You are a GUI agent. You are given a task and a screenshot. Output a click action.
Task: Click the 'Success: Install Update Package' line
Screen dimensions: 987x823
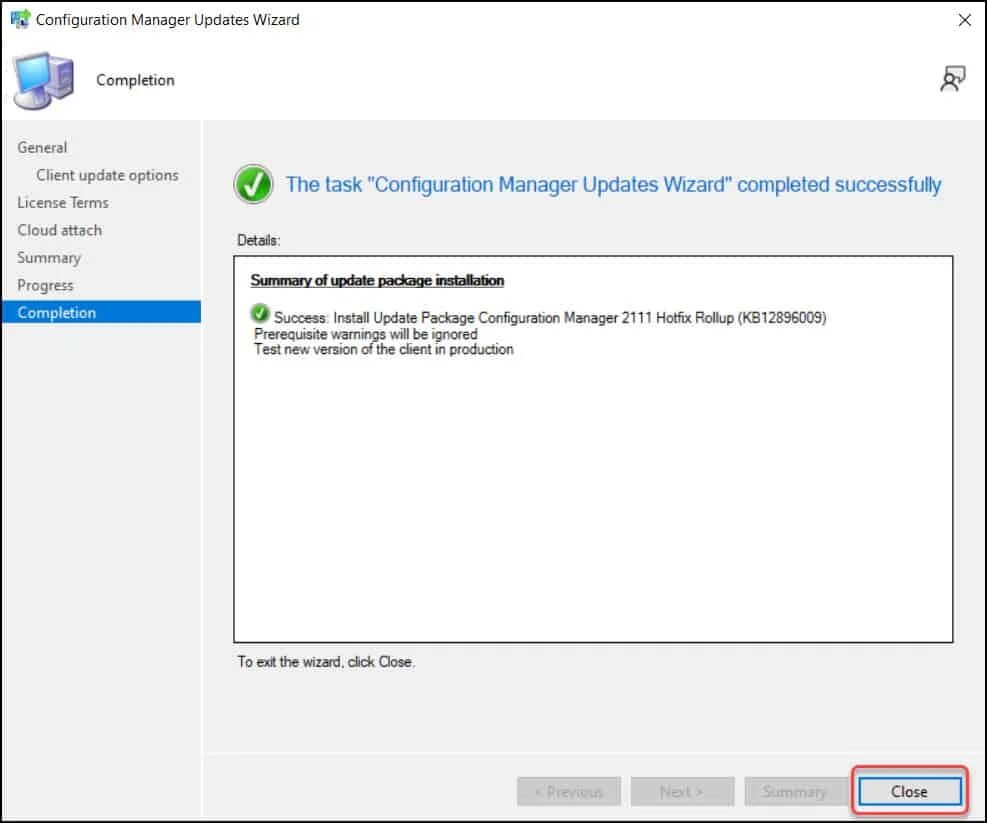point(550,317)
